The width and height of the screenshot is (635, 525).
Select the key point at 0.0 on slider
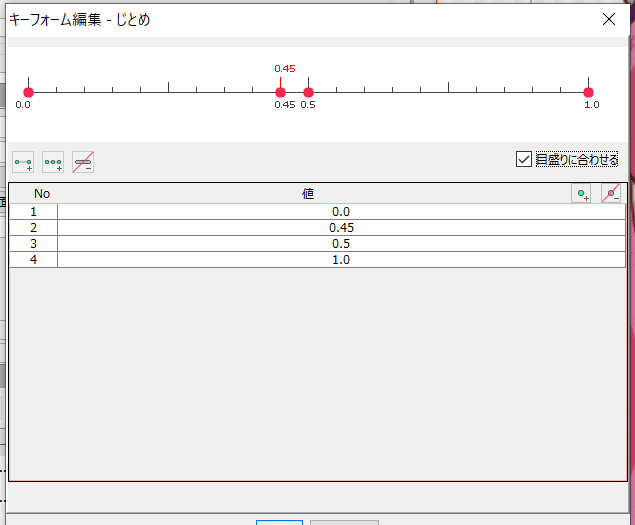[28, 92]
